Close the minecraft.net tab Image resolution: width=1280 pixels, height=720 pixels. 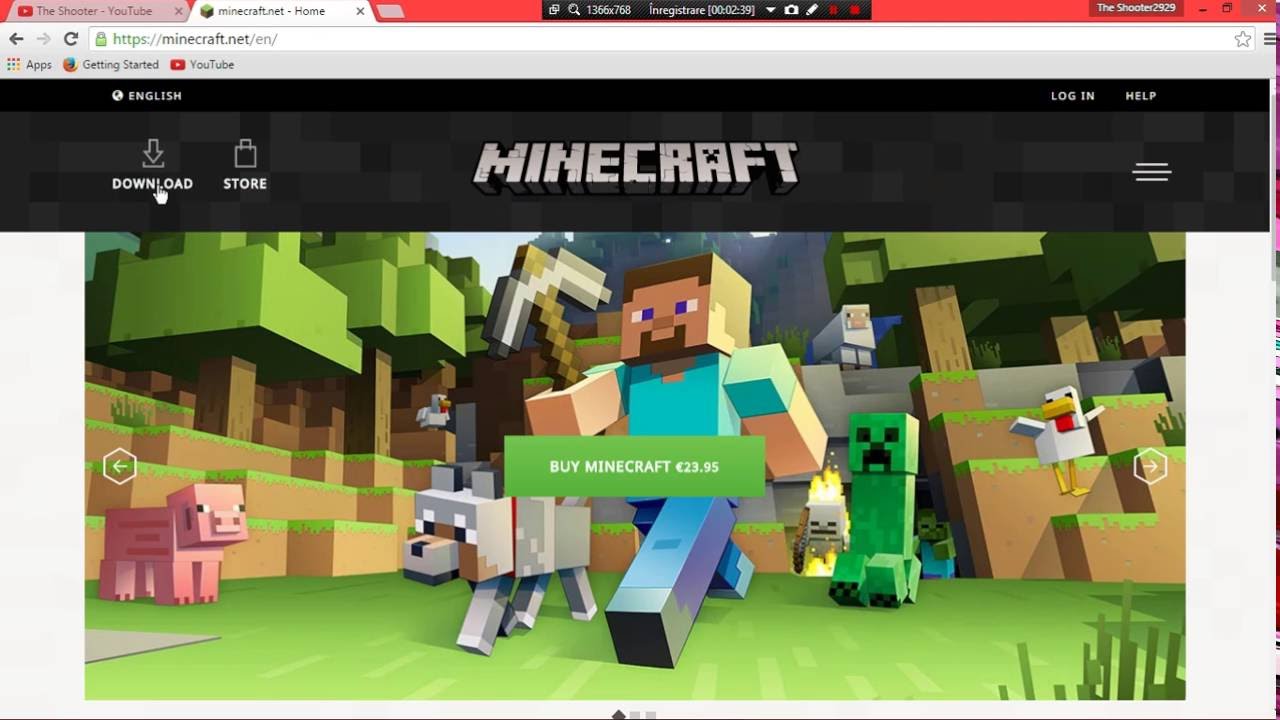pos(360,11)
